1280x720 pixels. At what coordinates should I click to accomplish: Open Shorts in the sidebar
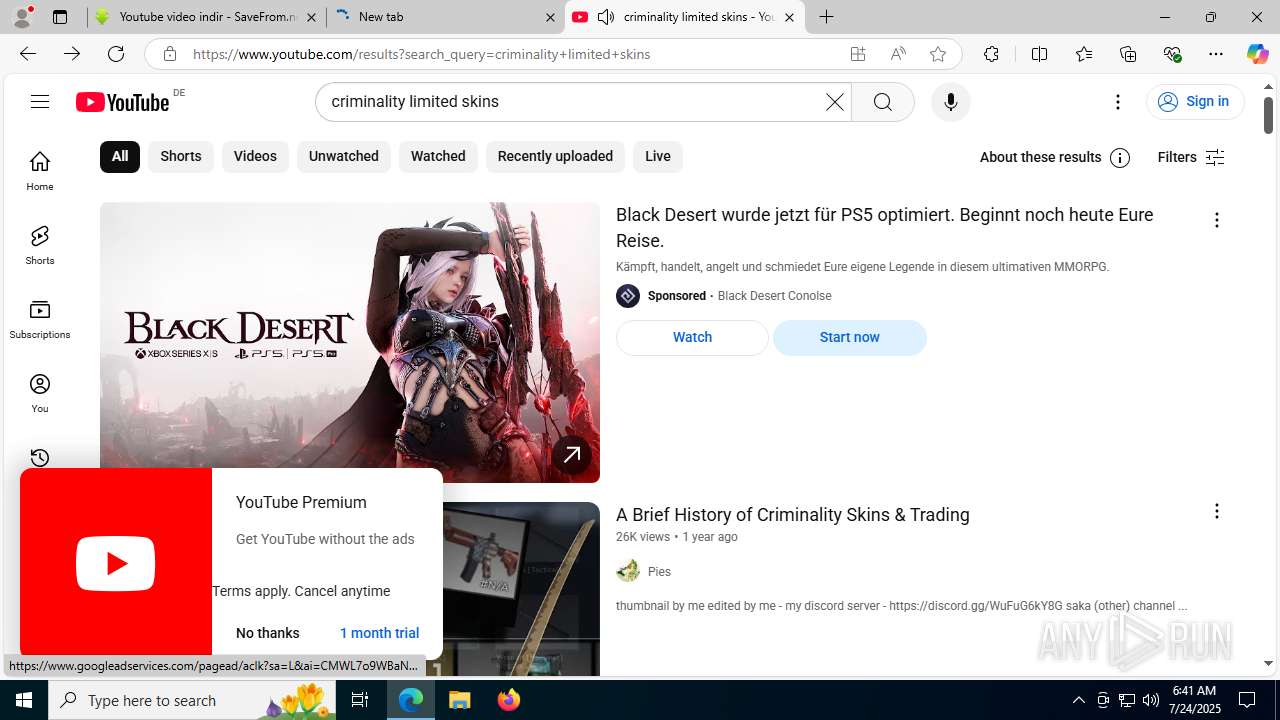[x=40, y=244]
